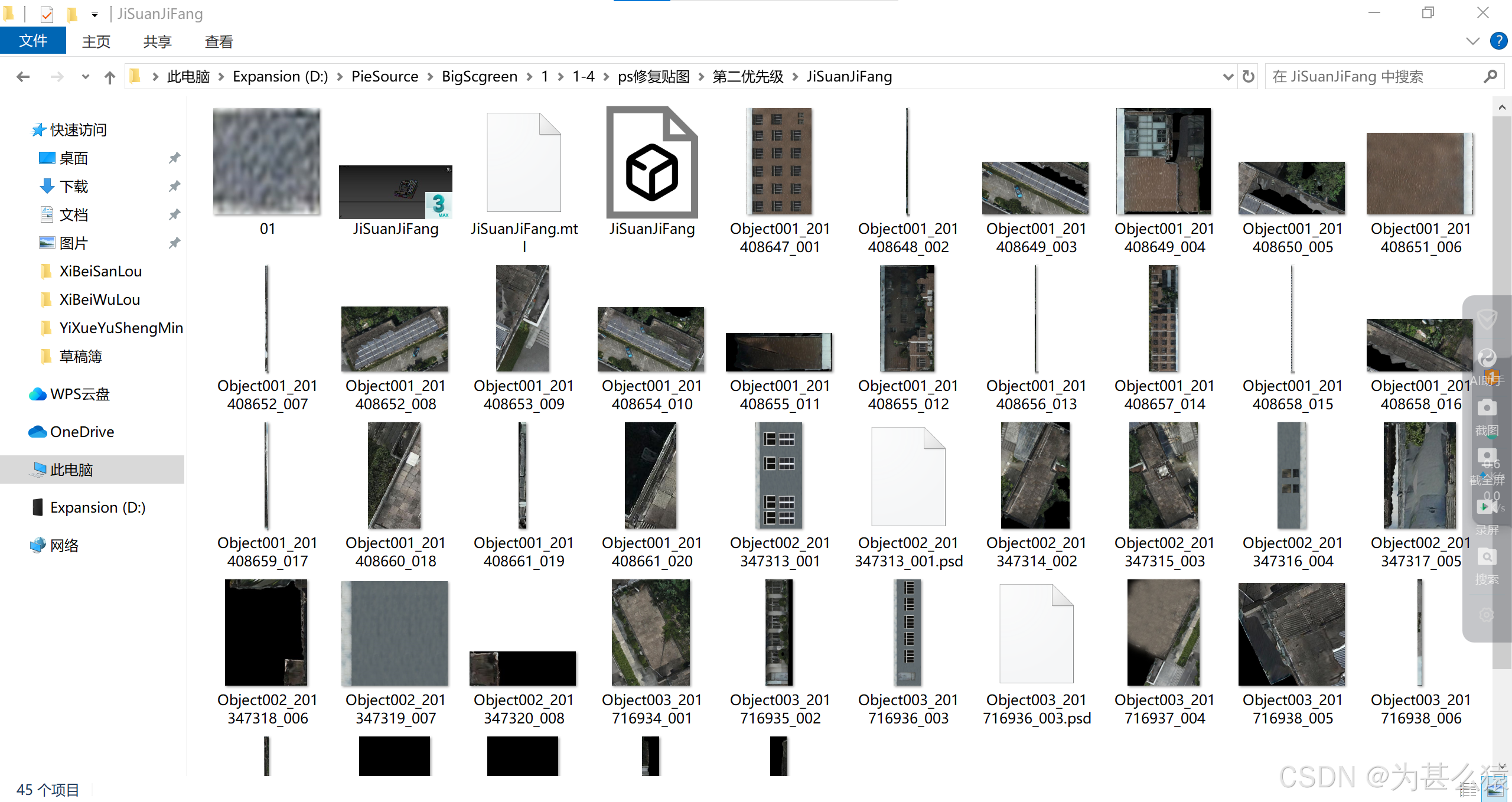Open address bar history dropdown

(1228, 77)
